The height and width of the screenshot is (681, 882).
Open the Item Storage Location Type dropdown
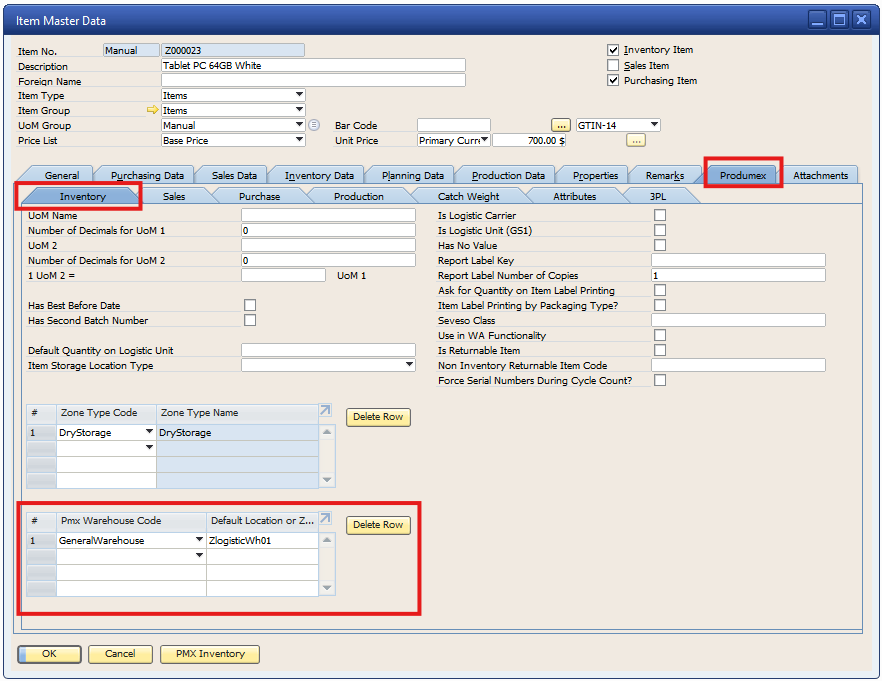point(409,365)
